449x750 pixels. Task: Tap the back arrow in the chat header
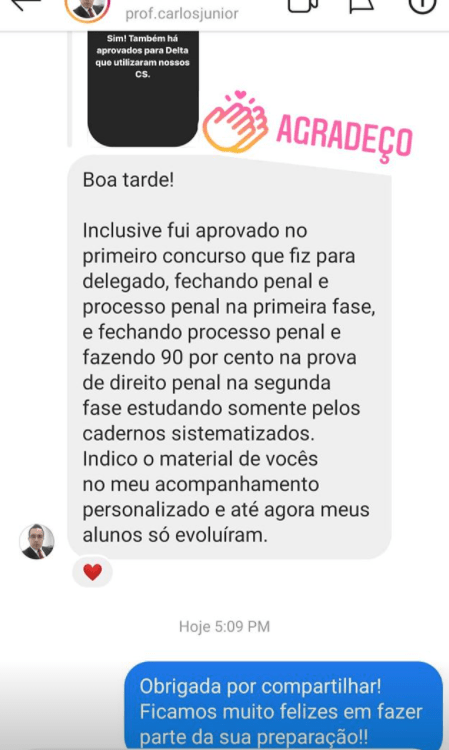coord(25,5)
